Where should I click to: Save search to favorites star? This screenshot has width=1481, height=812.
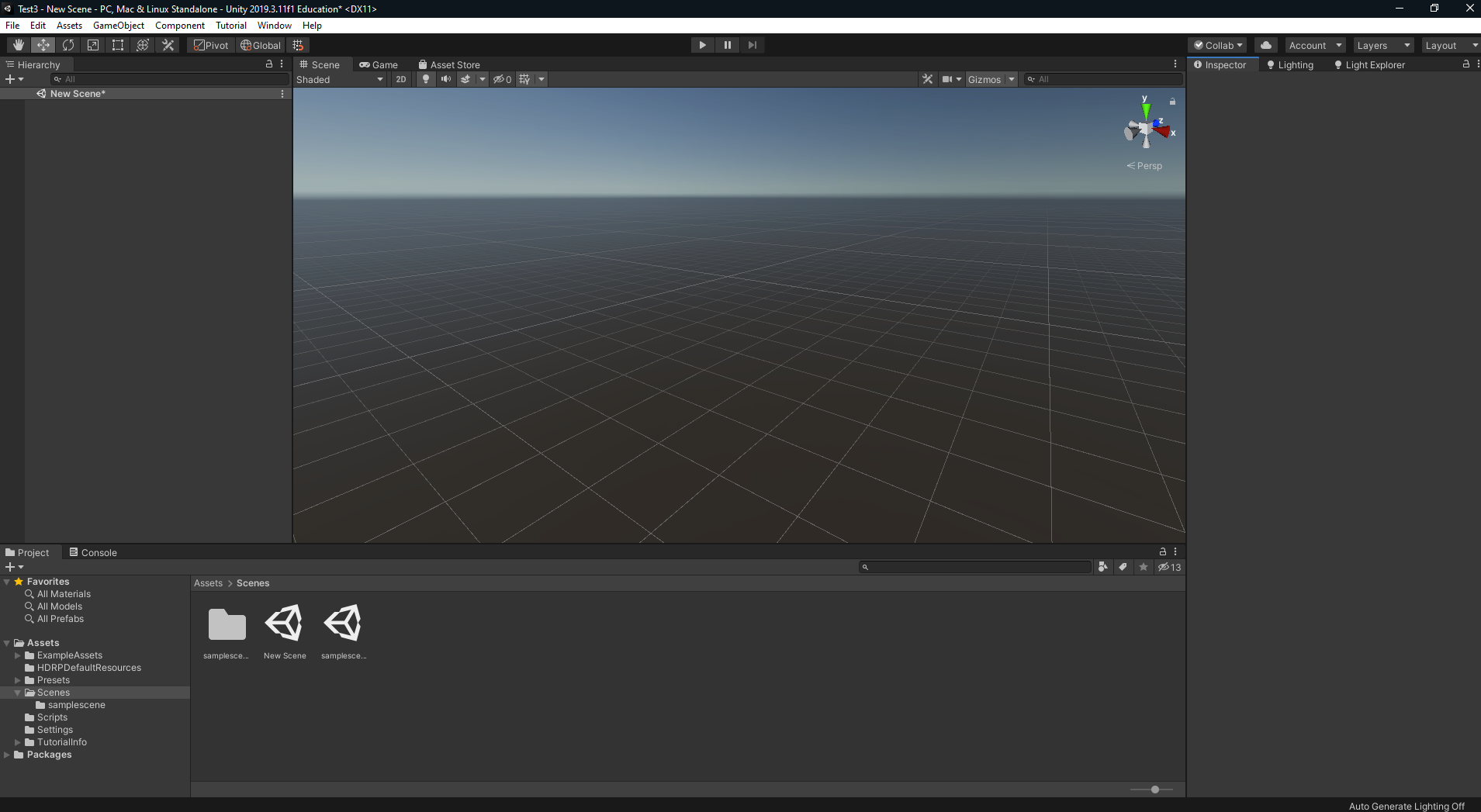1144,567
